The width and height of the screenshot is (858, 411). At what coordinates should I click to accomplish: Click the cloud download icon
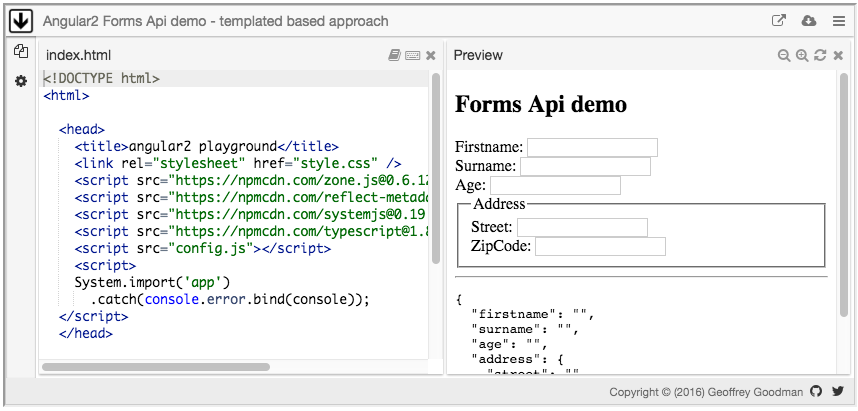click(808, 21)
